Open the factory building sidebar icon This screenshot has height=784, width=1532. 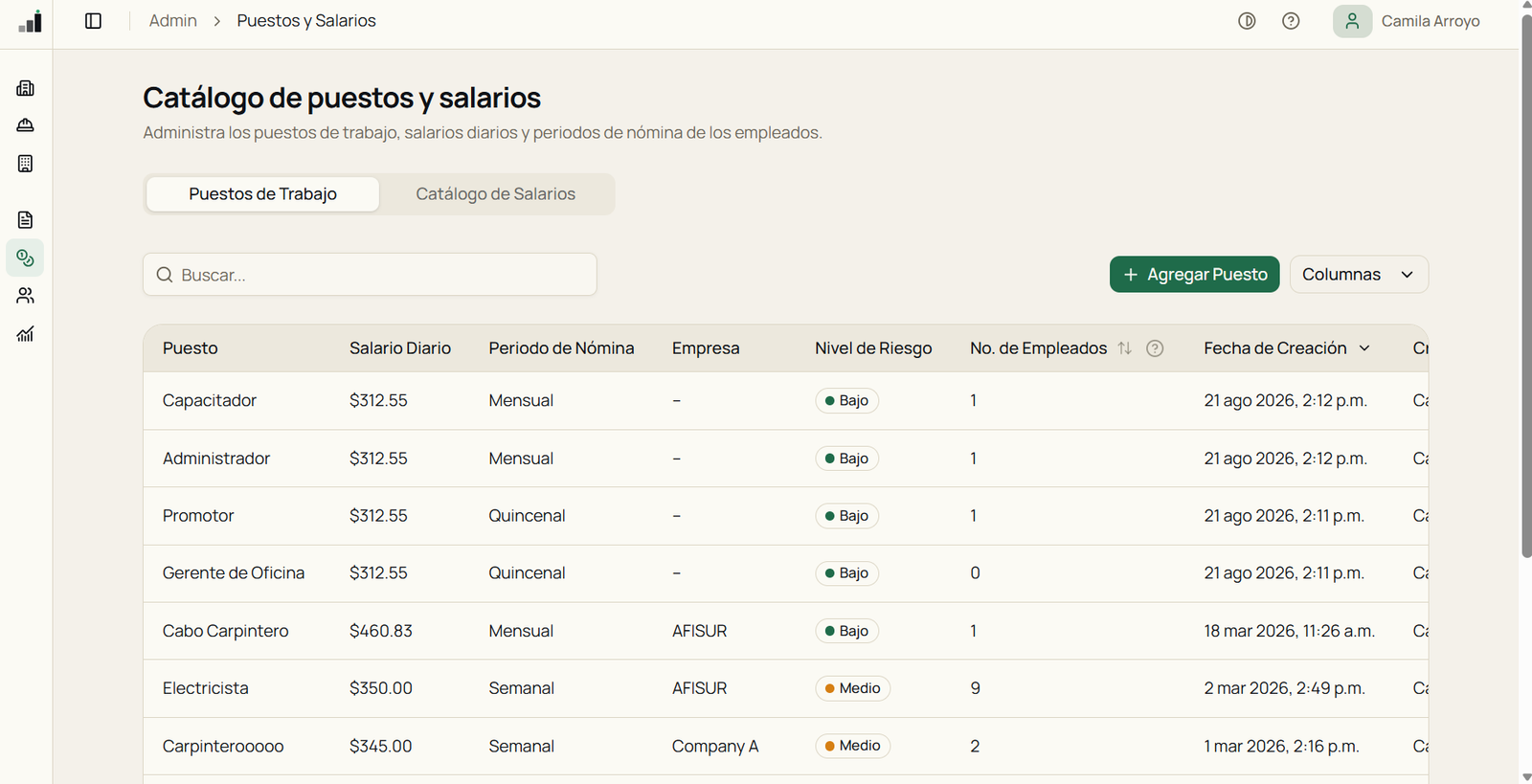pos(26,88)
